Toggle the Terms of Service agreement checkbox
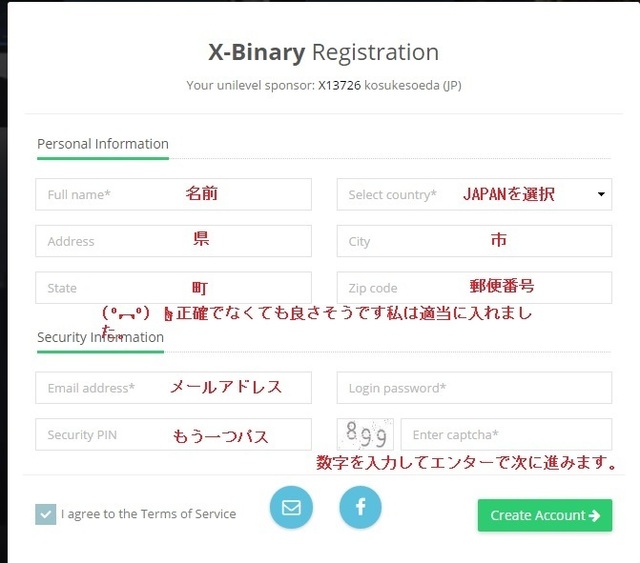This screenshot has height=563, width=640. (46, 514)
